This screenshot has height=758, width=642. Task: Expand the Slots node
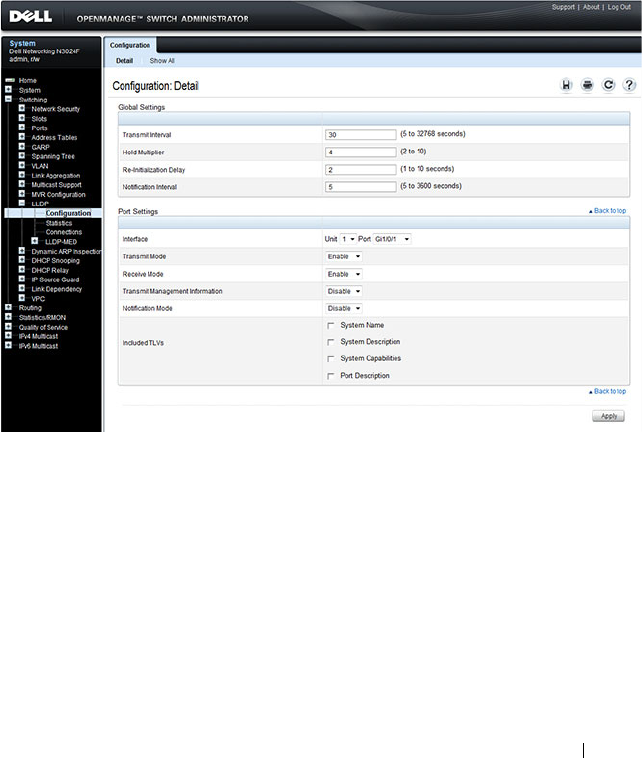pyautogui.click(x=22, y=118)
